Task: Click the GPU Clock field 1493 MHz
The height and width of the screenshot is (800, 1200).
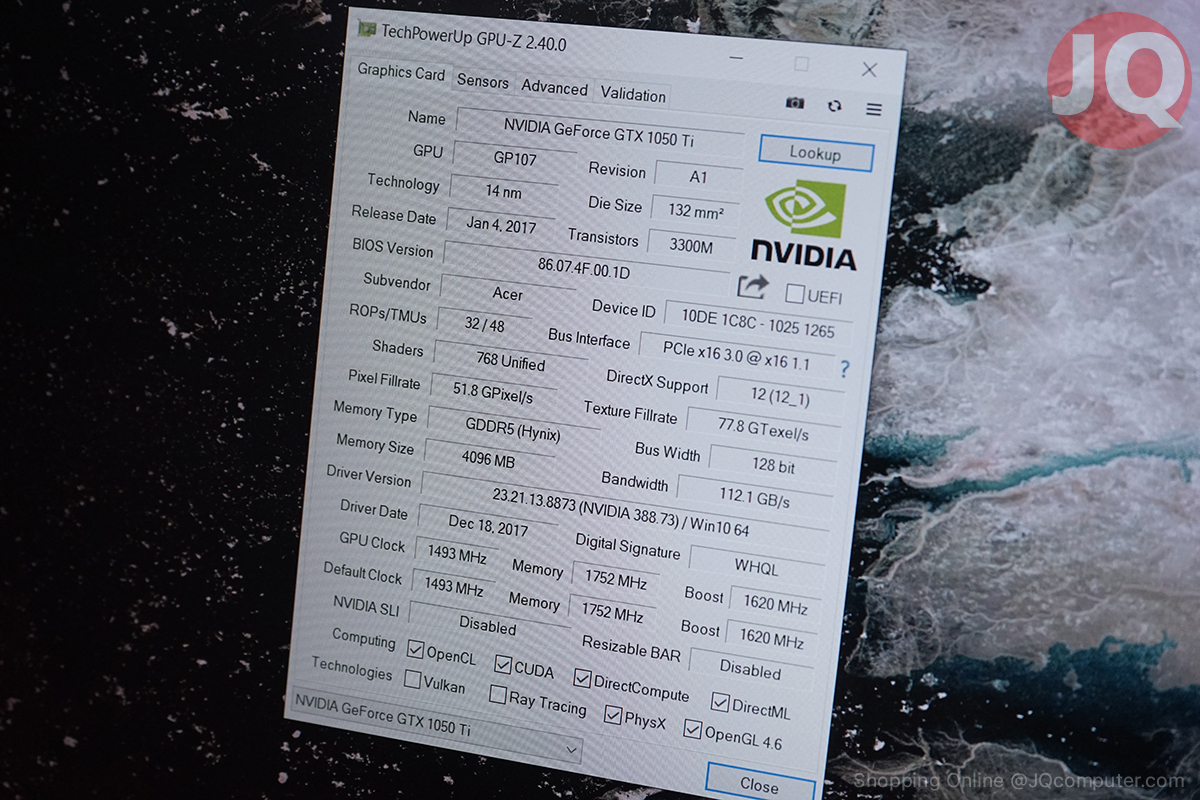Action: (456, 553)
